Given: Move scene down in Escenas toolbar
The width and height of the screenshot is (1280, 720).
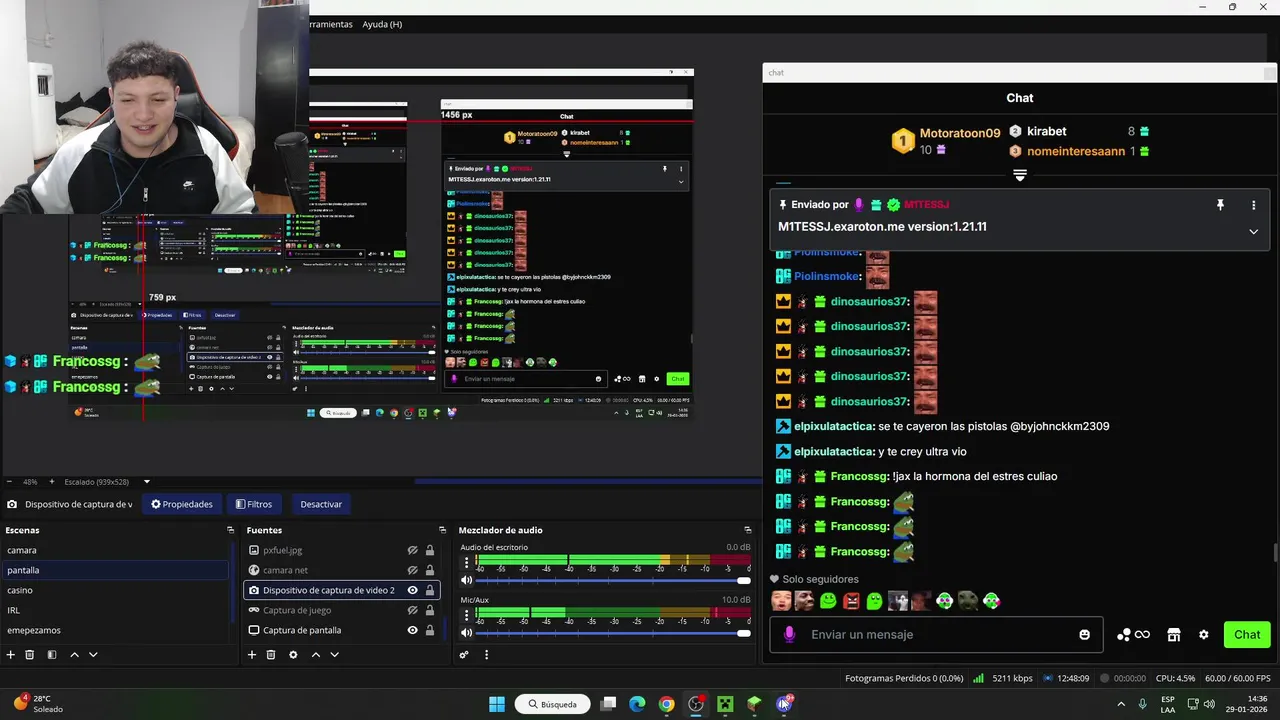Looking at the screenshot, I should tap(93, 655).
